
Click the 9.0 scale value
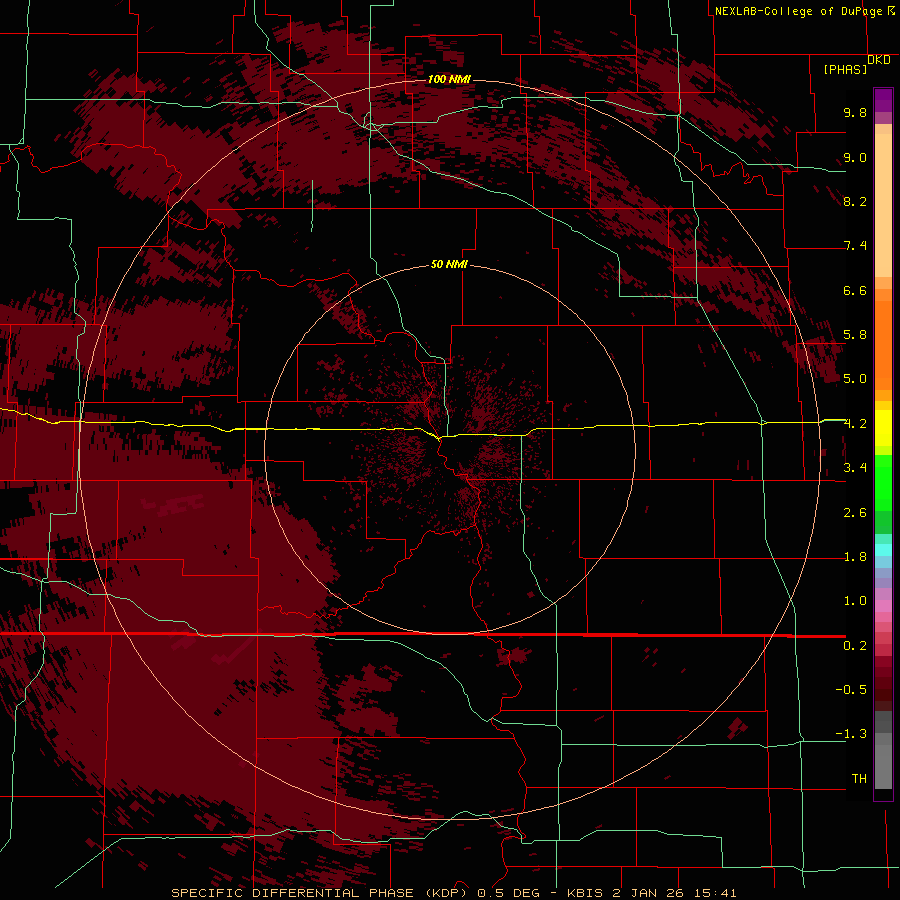point(855,158)
